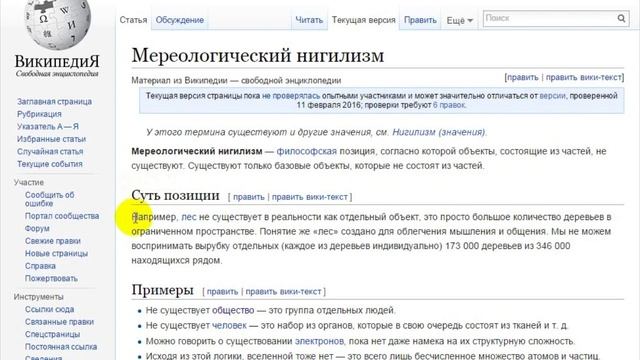Click top 'править вики-текст' link beside title
Image resolution: width=640 pixels, height=360 pixels.
tap(584, 77)
